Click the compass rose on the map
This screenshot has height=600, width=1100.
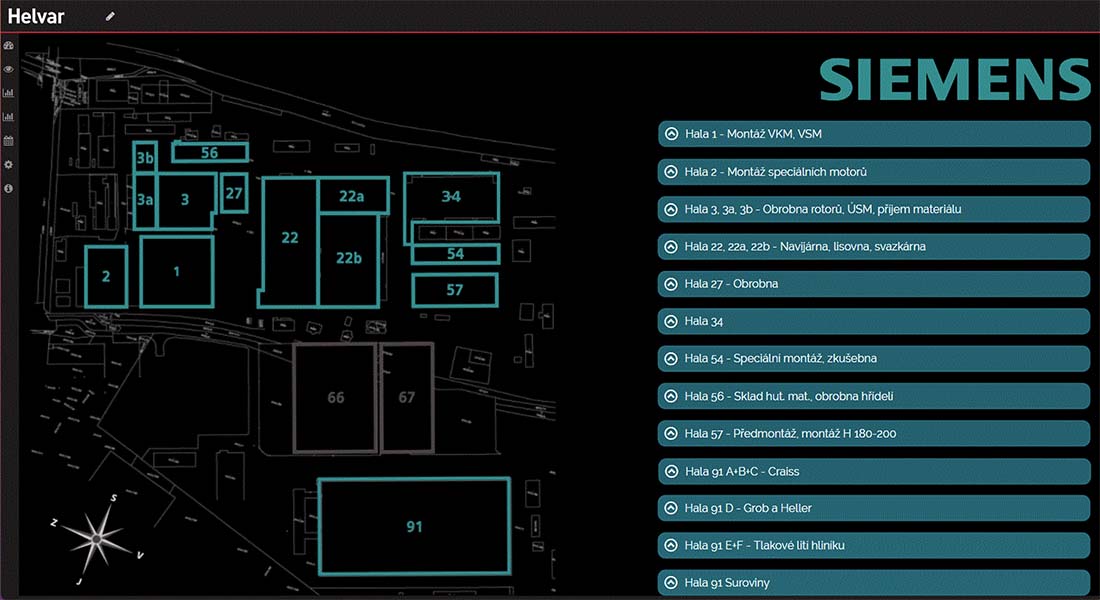(x=96, y=538)
